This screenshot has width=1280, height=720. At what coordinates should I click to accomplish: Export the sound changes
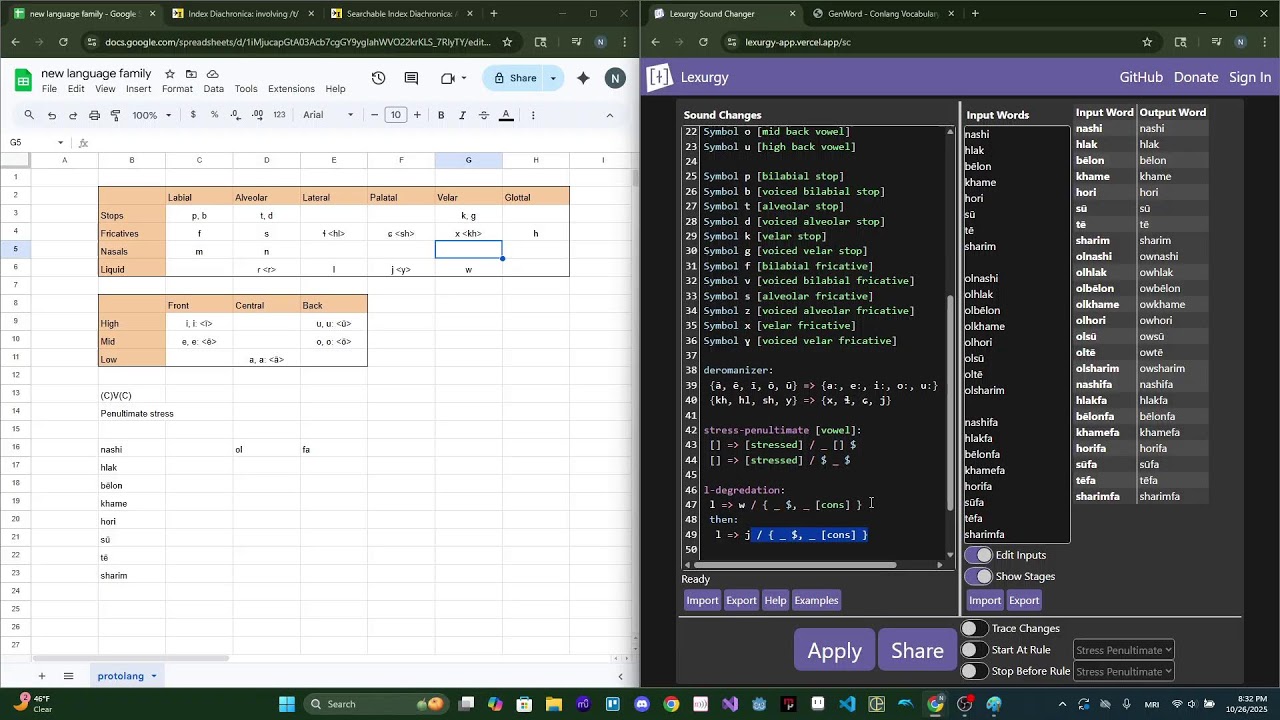pos(741,600)
